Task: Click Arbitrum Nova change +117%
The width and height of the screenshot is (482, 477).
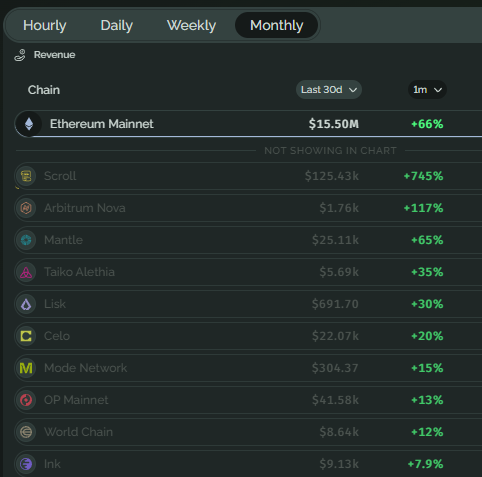Action: tap(423, 208)
